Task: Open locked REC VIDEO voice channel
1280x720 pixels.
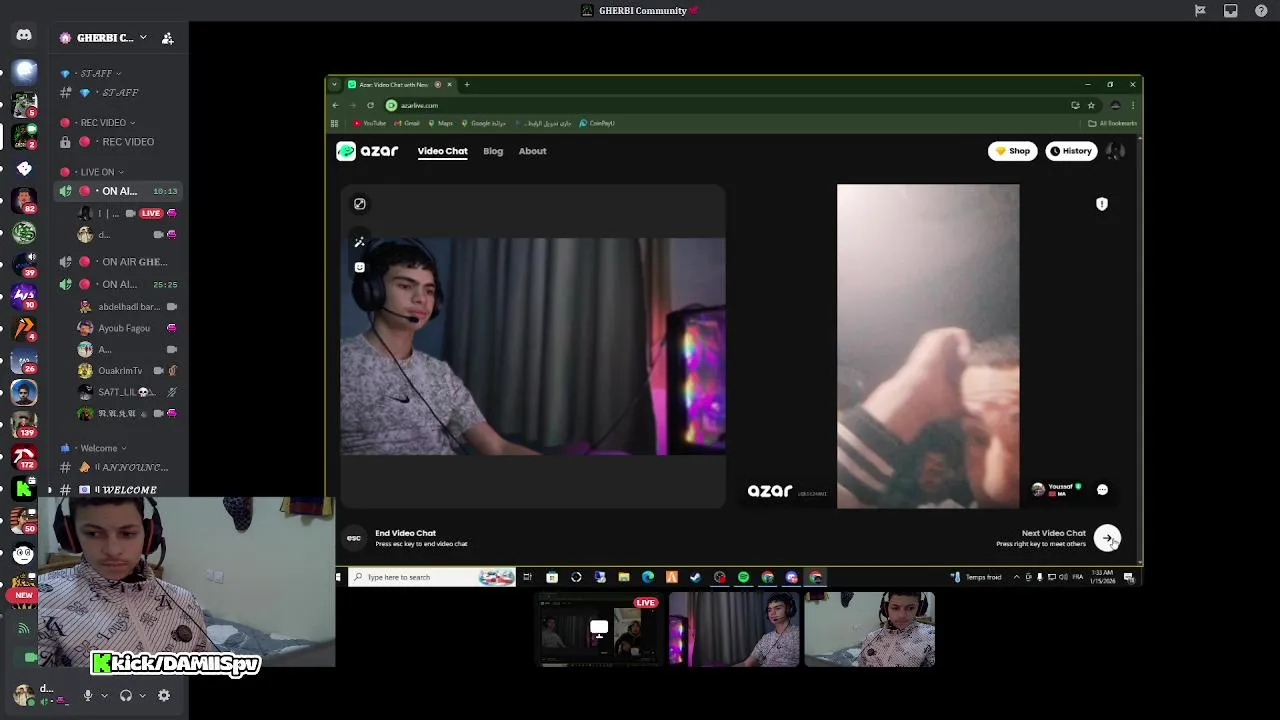Action: pos(119,142)
